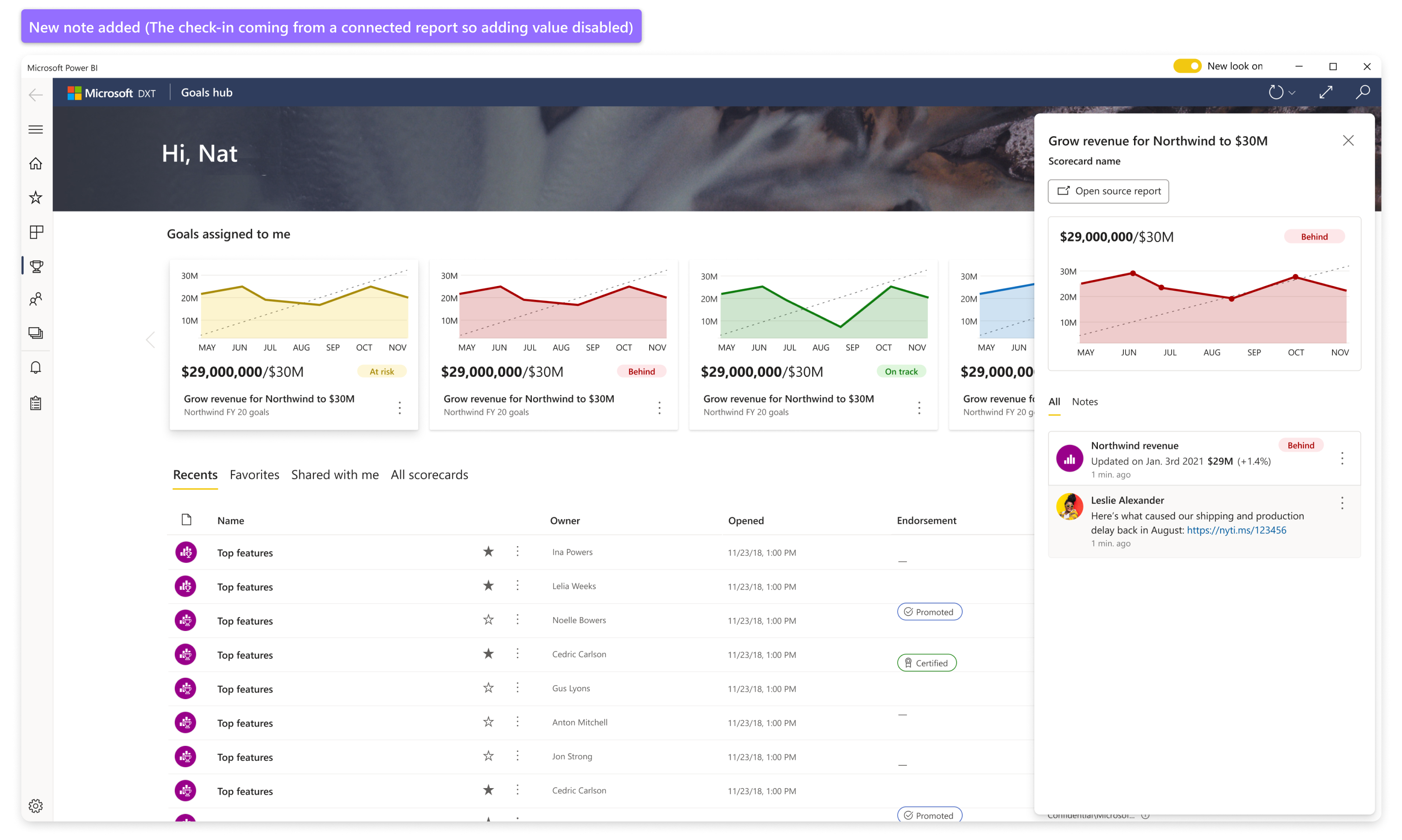This screenshot has width=1402, height=840.
Task: Sort by the Endorsement column header
Action: coord(927,520)
